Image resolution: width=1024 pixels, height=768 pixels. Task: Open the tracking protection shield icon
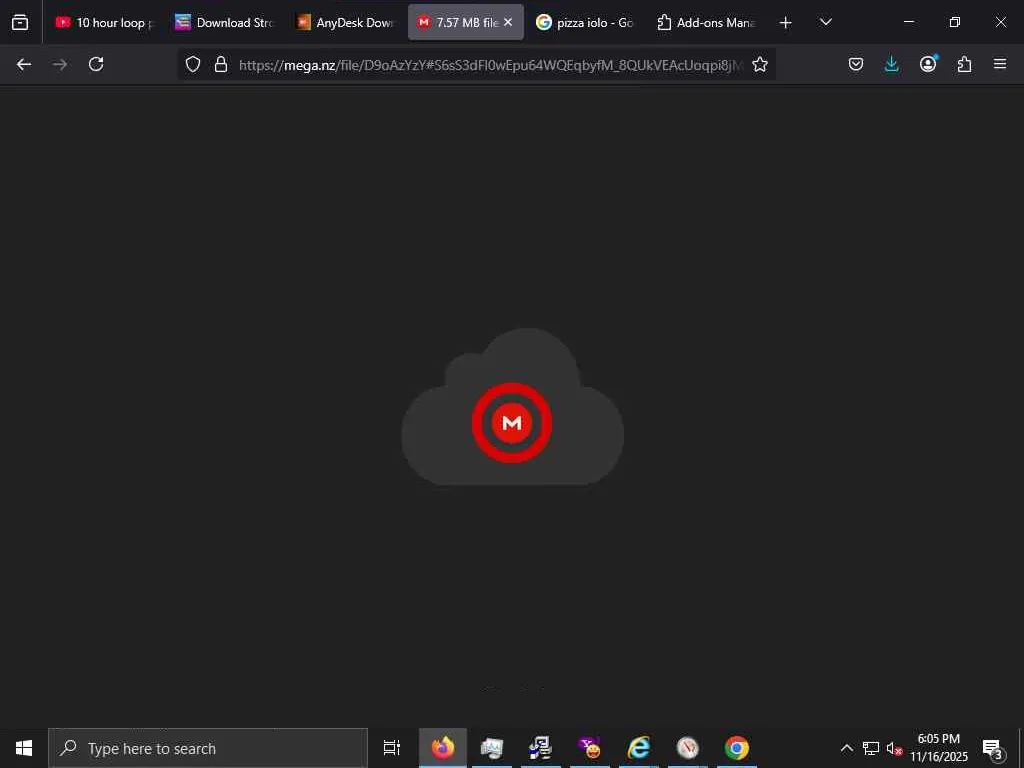[193, 64]
